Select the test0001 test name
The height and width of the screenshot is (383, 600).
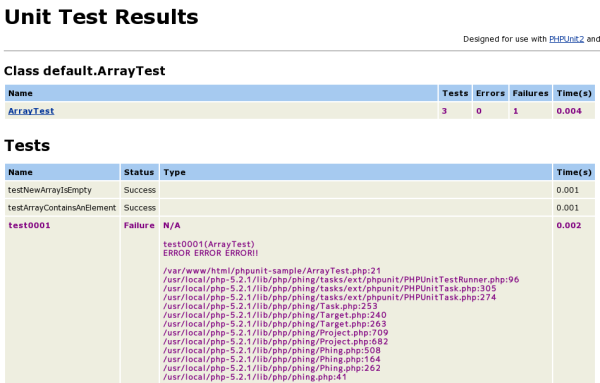tap(29, 225)
